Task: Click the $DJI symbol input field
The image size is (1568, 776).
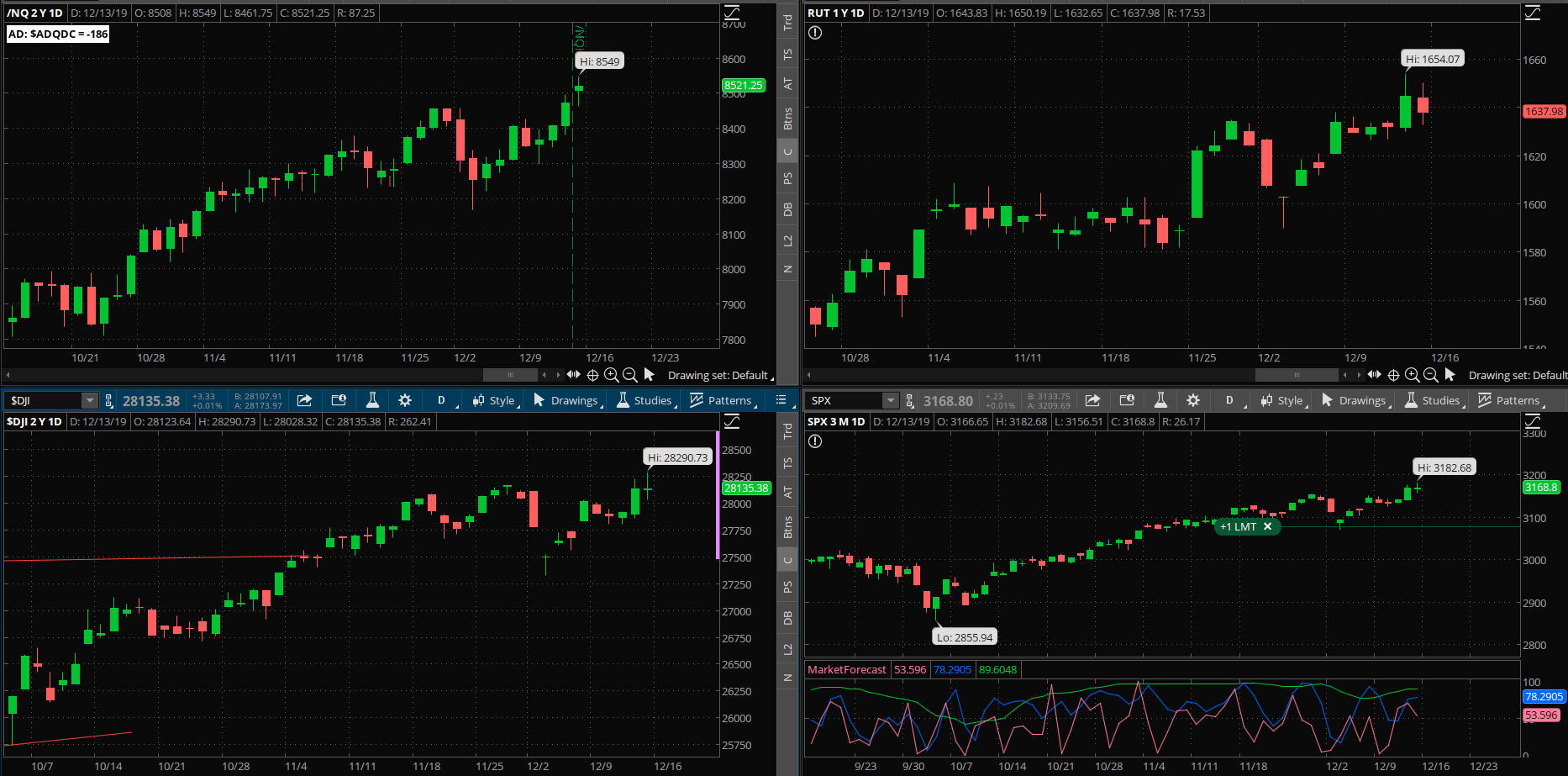Action: click(x=44, y=400)
